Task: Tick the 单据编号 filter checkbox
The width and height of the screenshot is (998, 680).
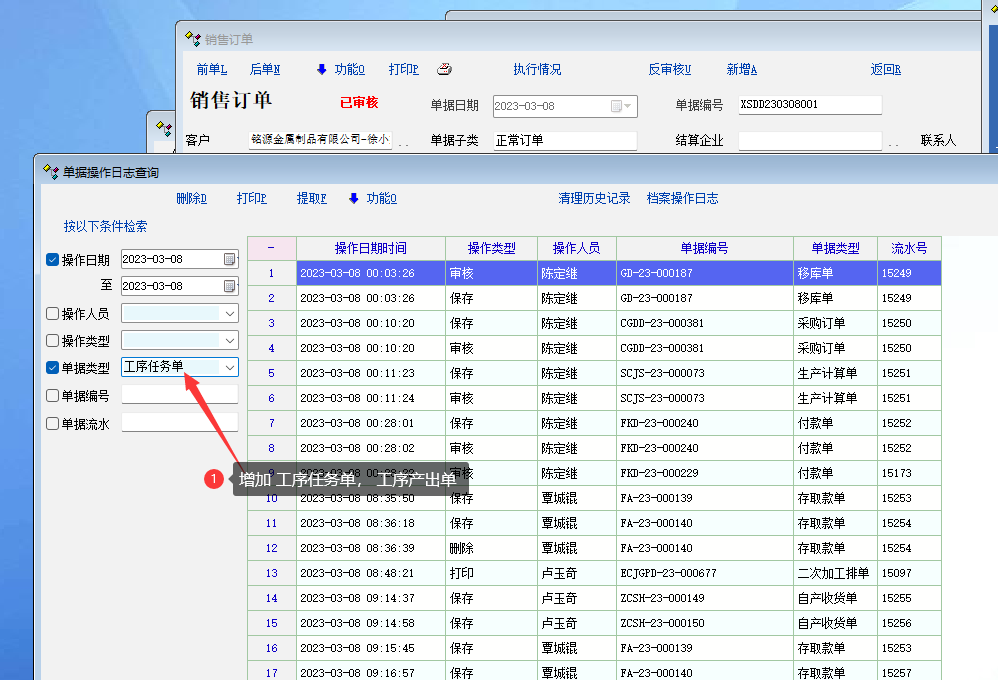Action: [x=53, y=395]
